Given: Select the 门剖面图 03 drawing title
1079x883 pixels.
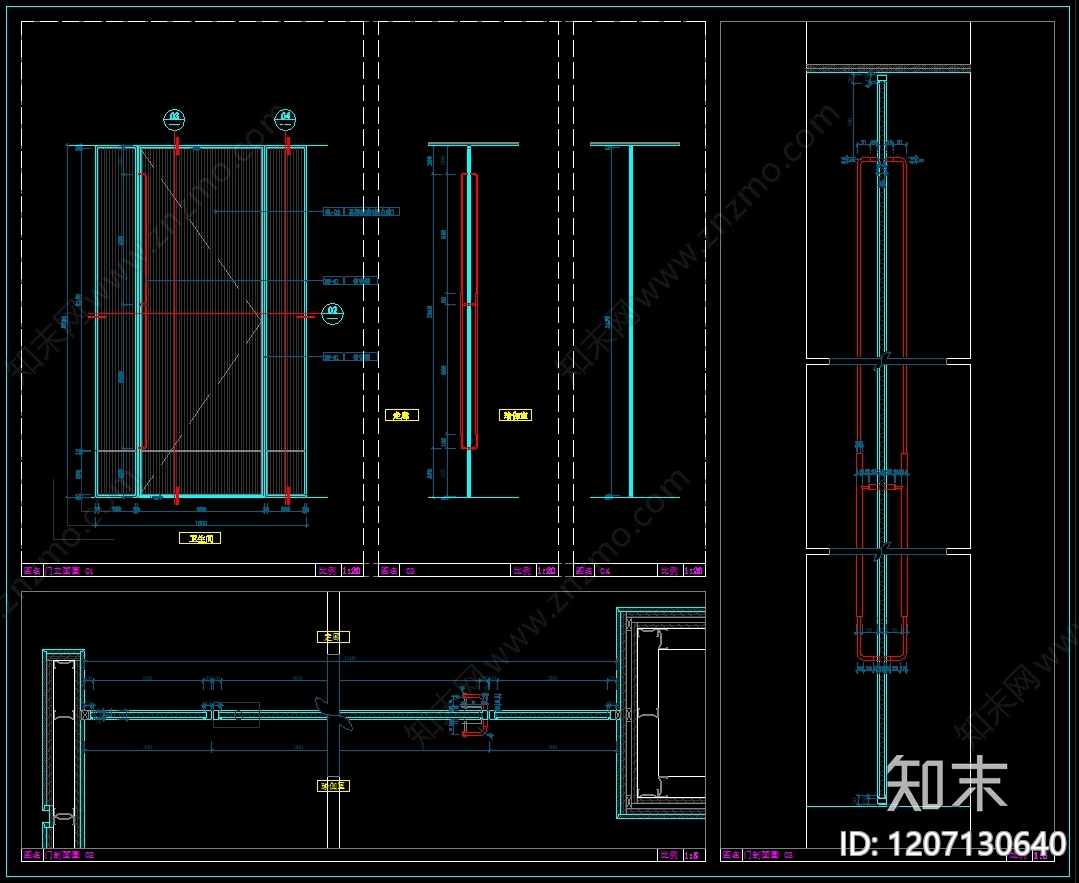Looking at the screenshot, I should click(x=768, y=855).
